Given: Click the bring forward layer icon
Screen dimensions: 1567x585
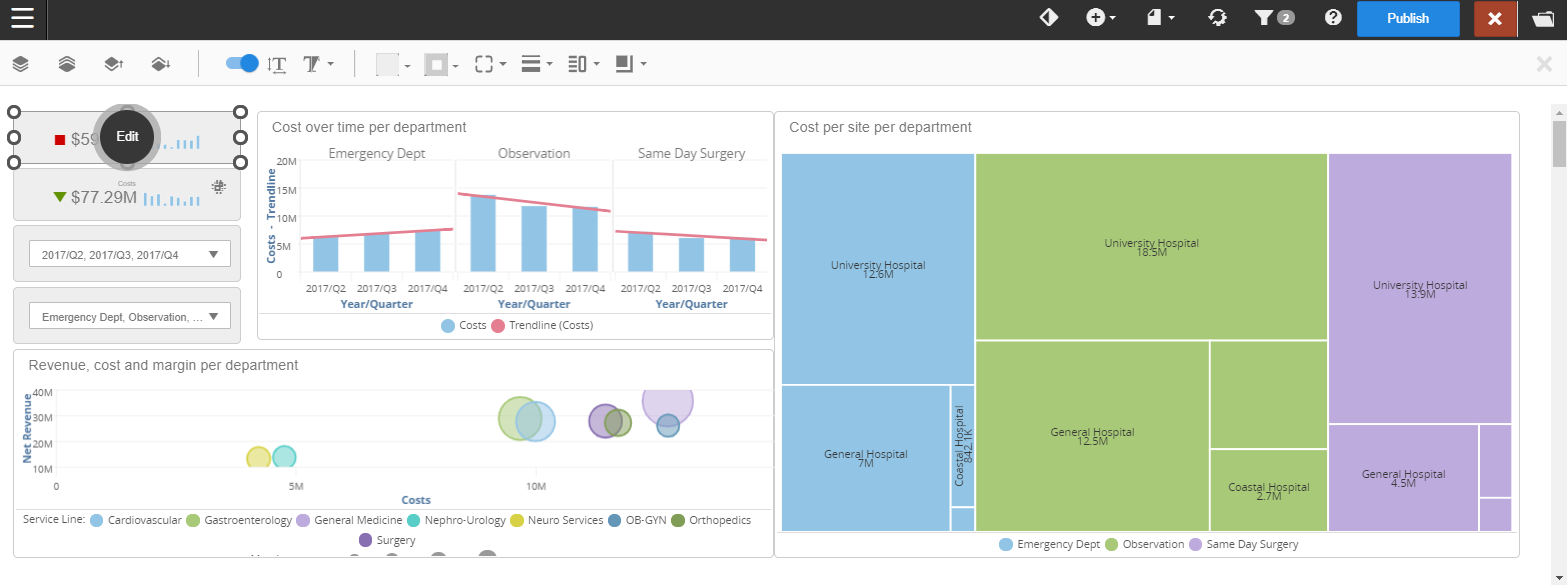Looking at the screenshot, I should (113, 64).
